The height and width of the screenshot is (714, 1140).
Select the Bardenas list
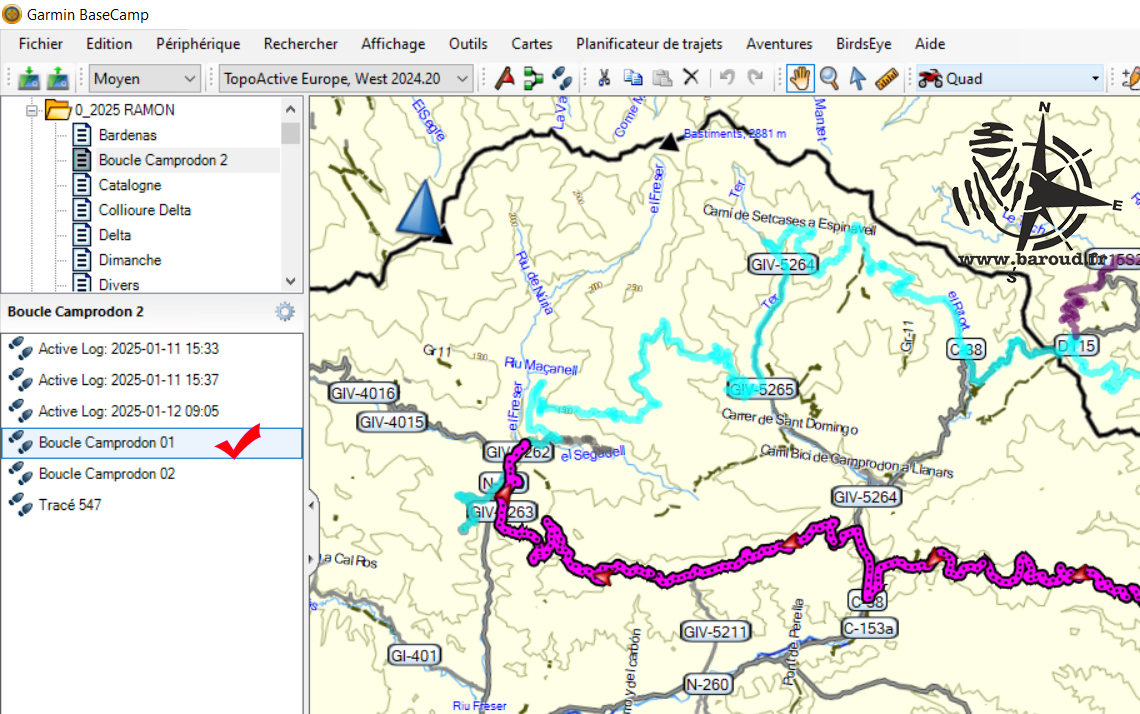[x=127, y=135]
